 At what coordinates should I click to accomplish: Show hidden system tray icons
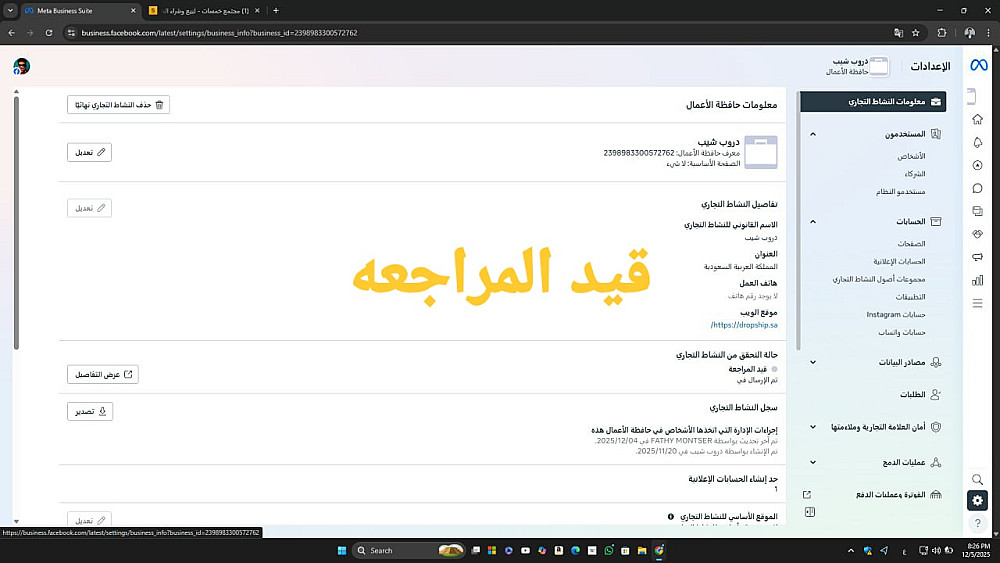tap(850, 550)
